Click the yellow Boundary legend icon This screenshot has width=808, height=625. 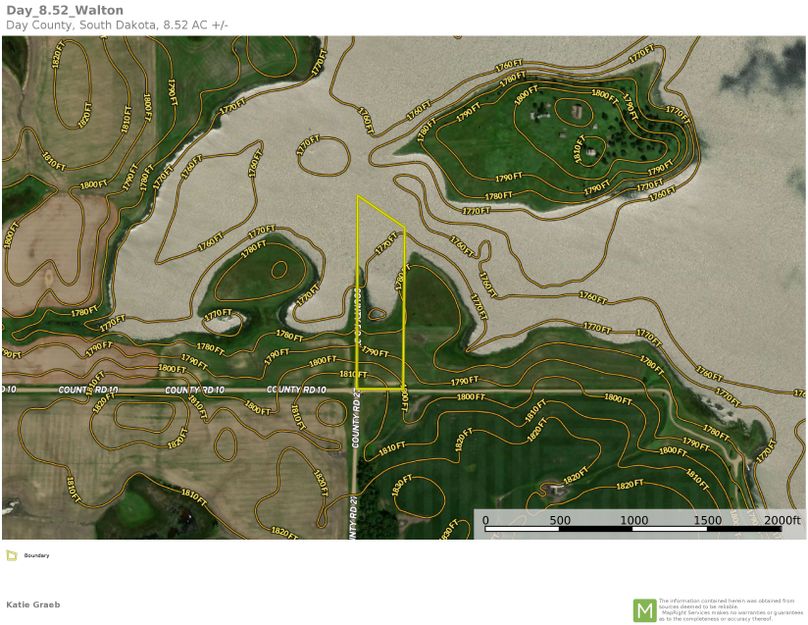point(11,555)
